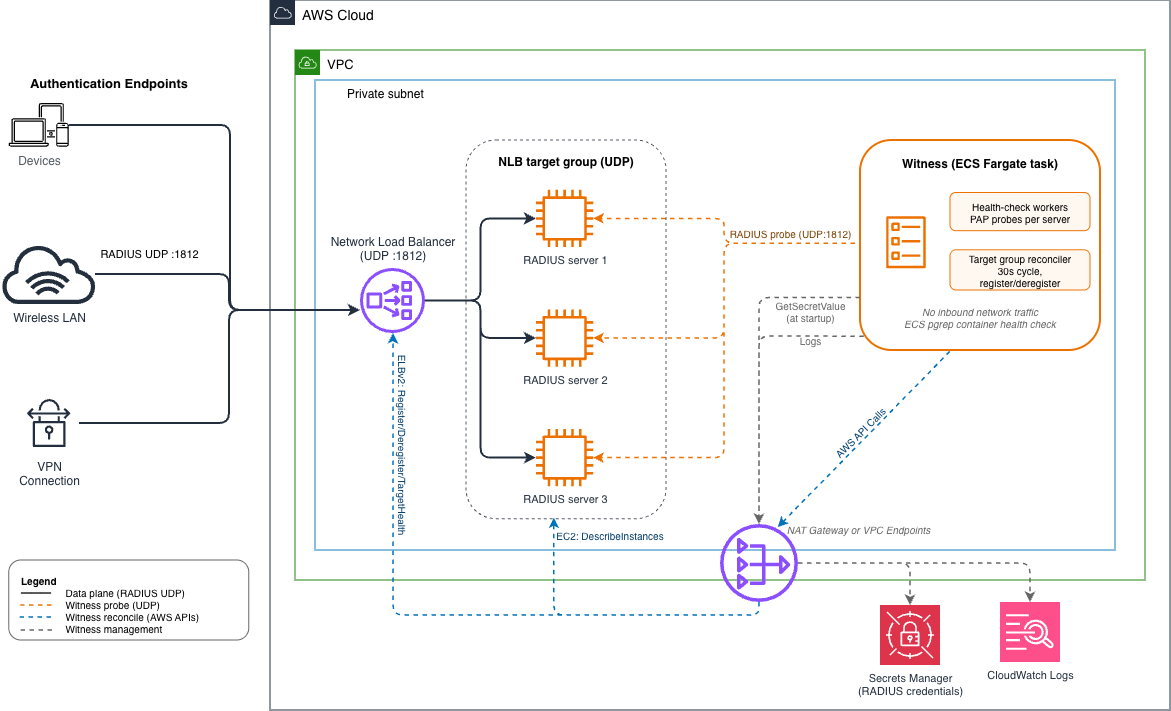Select the Data plane (RADIUS UDP) legend entry
Viewport: 1171px width, 711px height.
(125, 593)
